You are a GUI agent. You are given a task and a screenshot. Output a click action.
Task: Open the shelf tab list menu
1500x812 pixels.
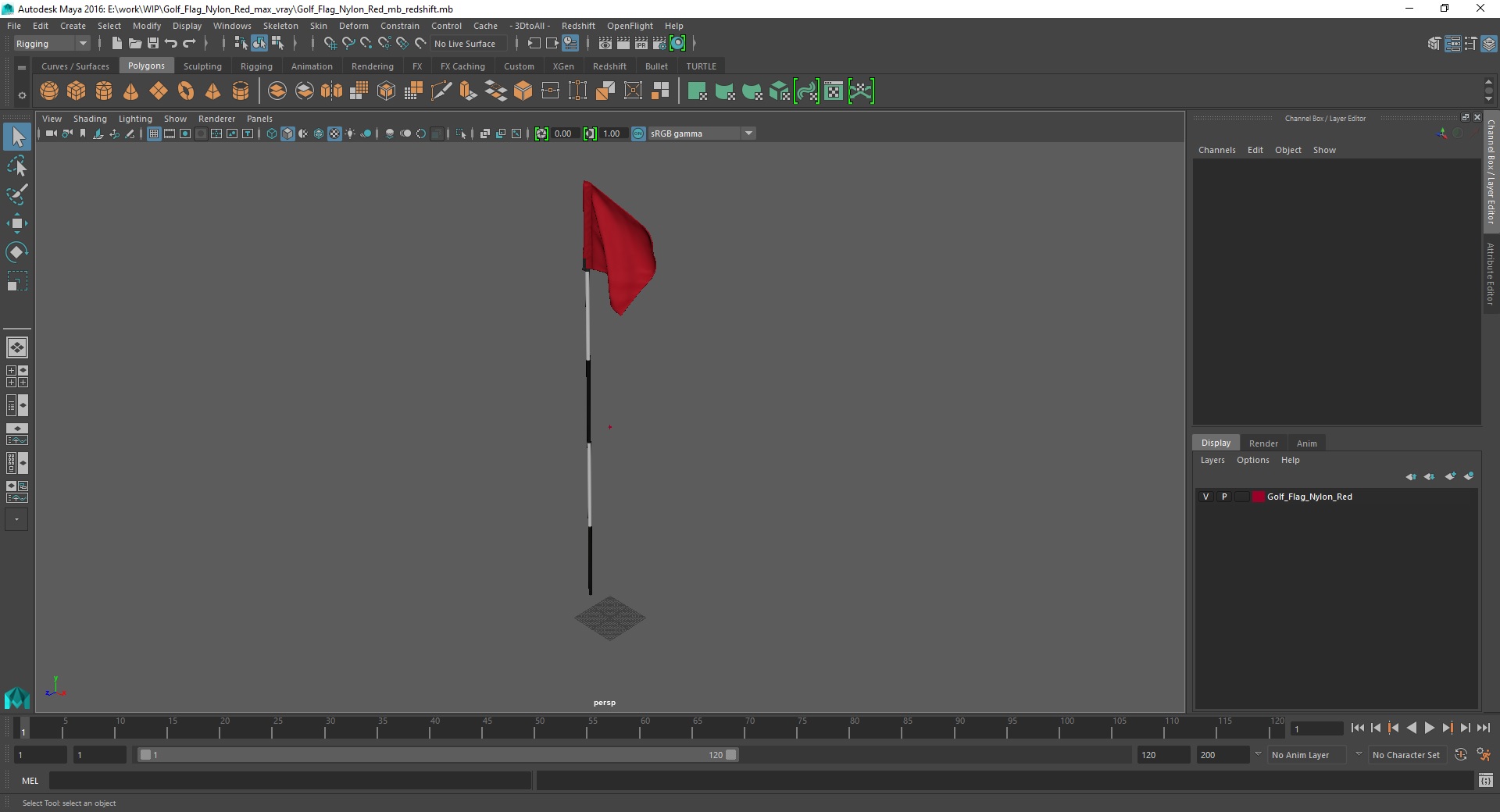click(x=21, y=68)
